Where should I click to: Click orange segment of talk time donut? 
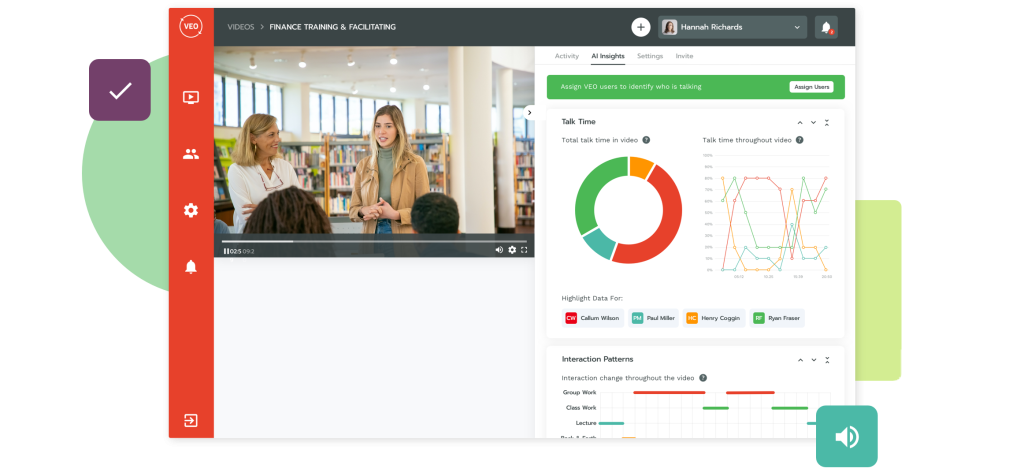coord(641,167)
